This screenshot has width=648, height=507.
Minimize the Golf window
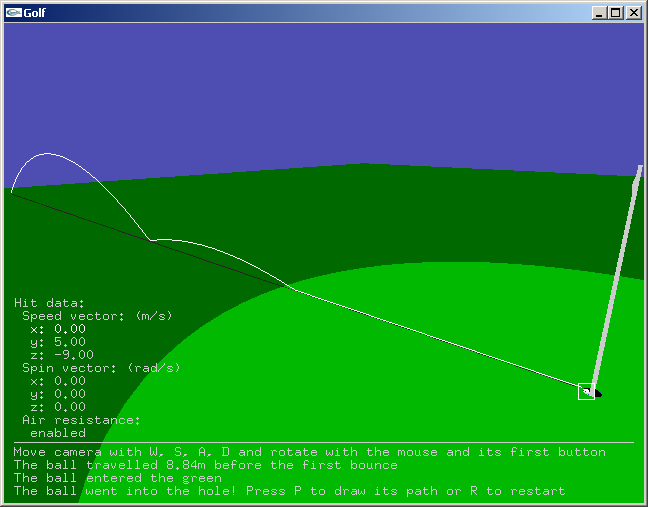point(599,13)
